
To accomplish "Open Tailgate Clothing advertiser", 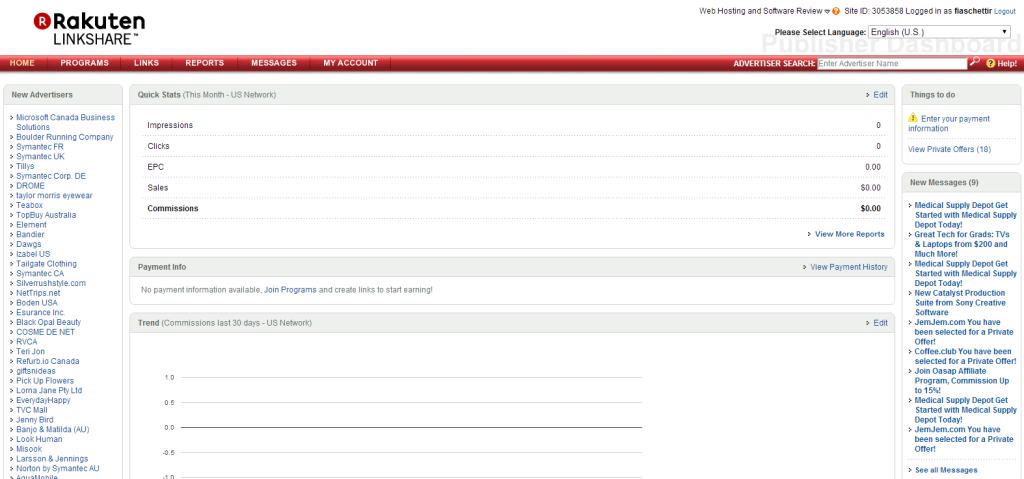I will [x=46, y=264].
